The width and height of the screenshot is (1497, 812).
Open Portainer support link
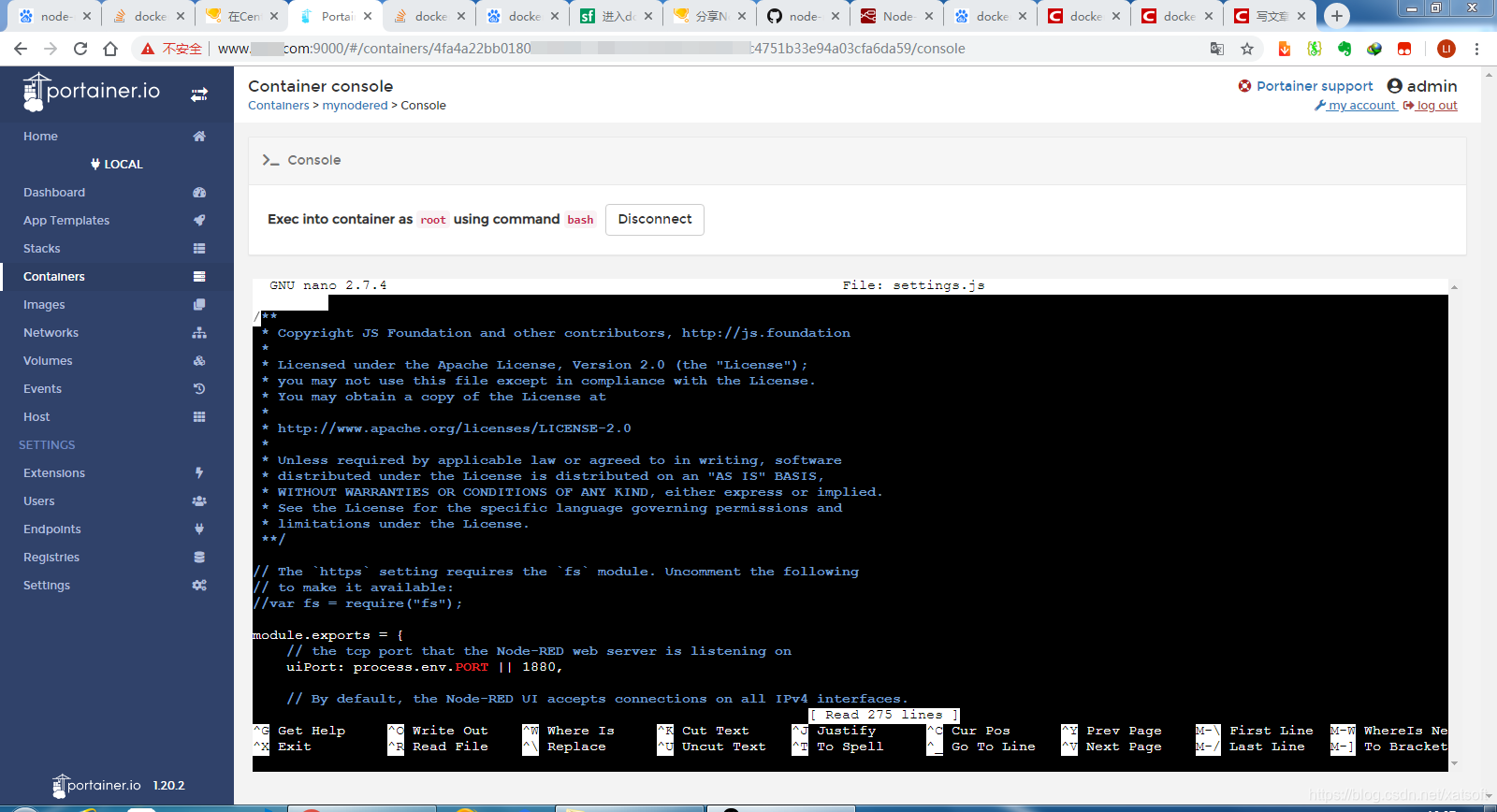pos(1305,86)
